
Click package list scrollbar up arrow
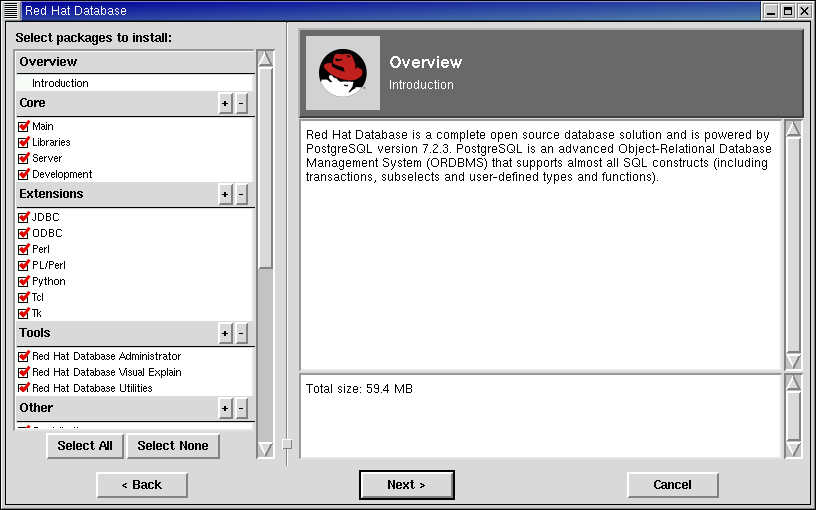(265, 59)
